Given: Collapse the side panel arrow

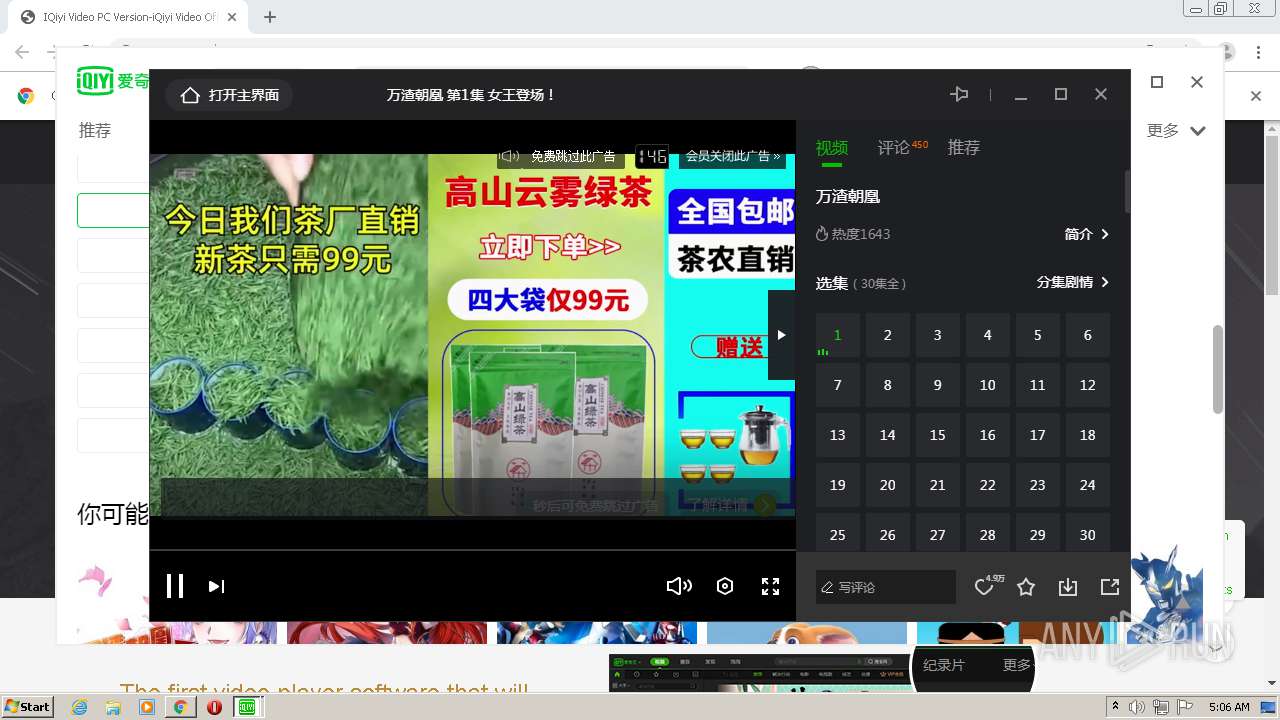Looking at the screenshot, I should pos(781,335).
